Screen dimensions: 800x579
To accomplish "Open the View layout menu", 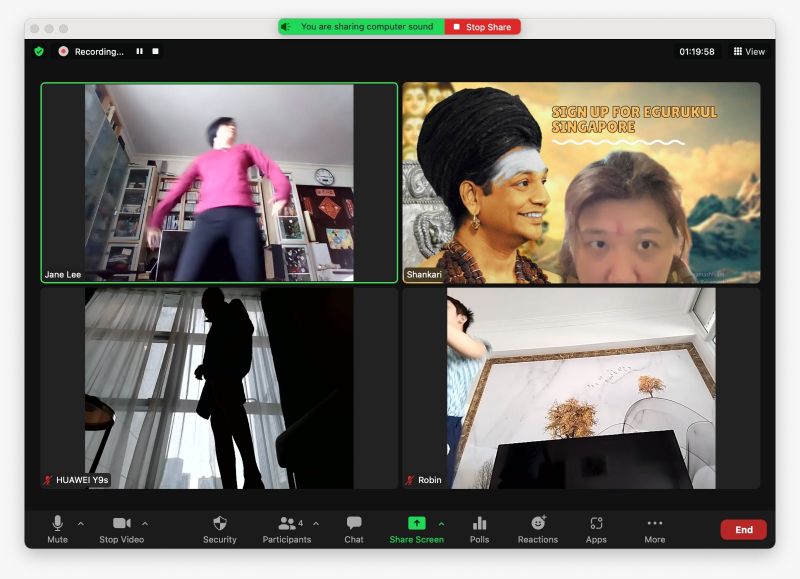I will (749, 51).
